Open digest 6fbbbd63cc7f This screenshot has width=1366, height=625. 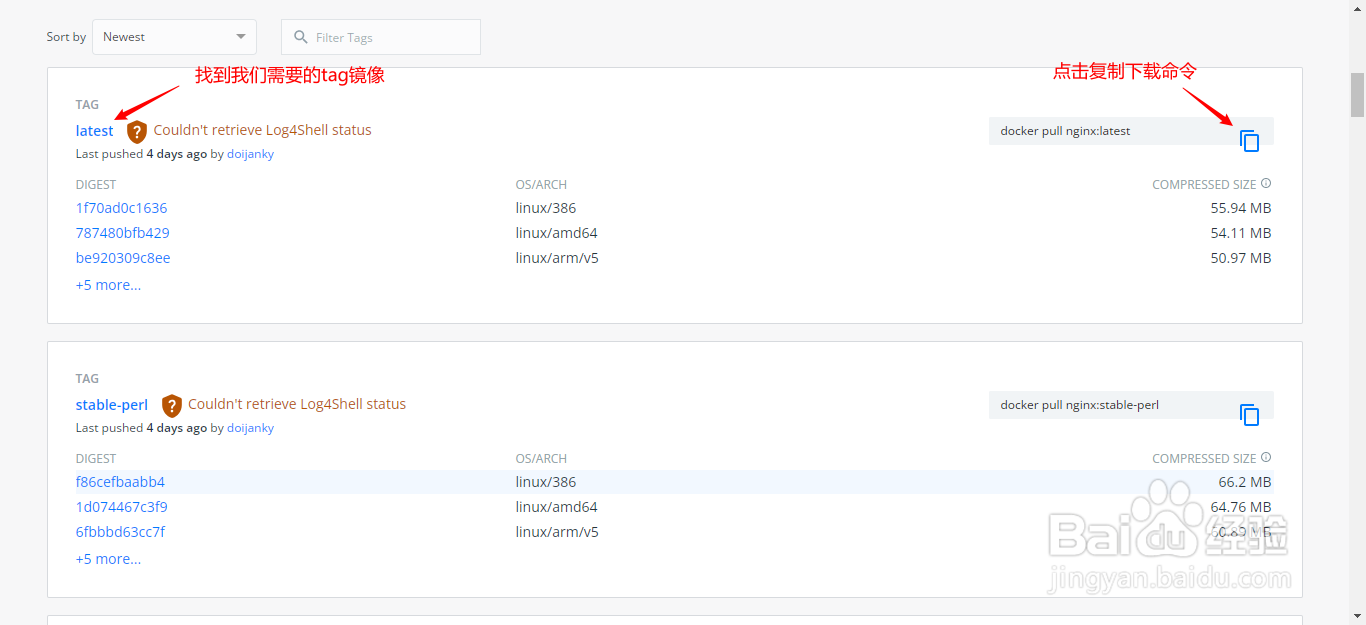click(121, 532)
